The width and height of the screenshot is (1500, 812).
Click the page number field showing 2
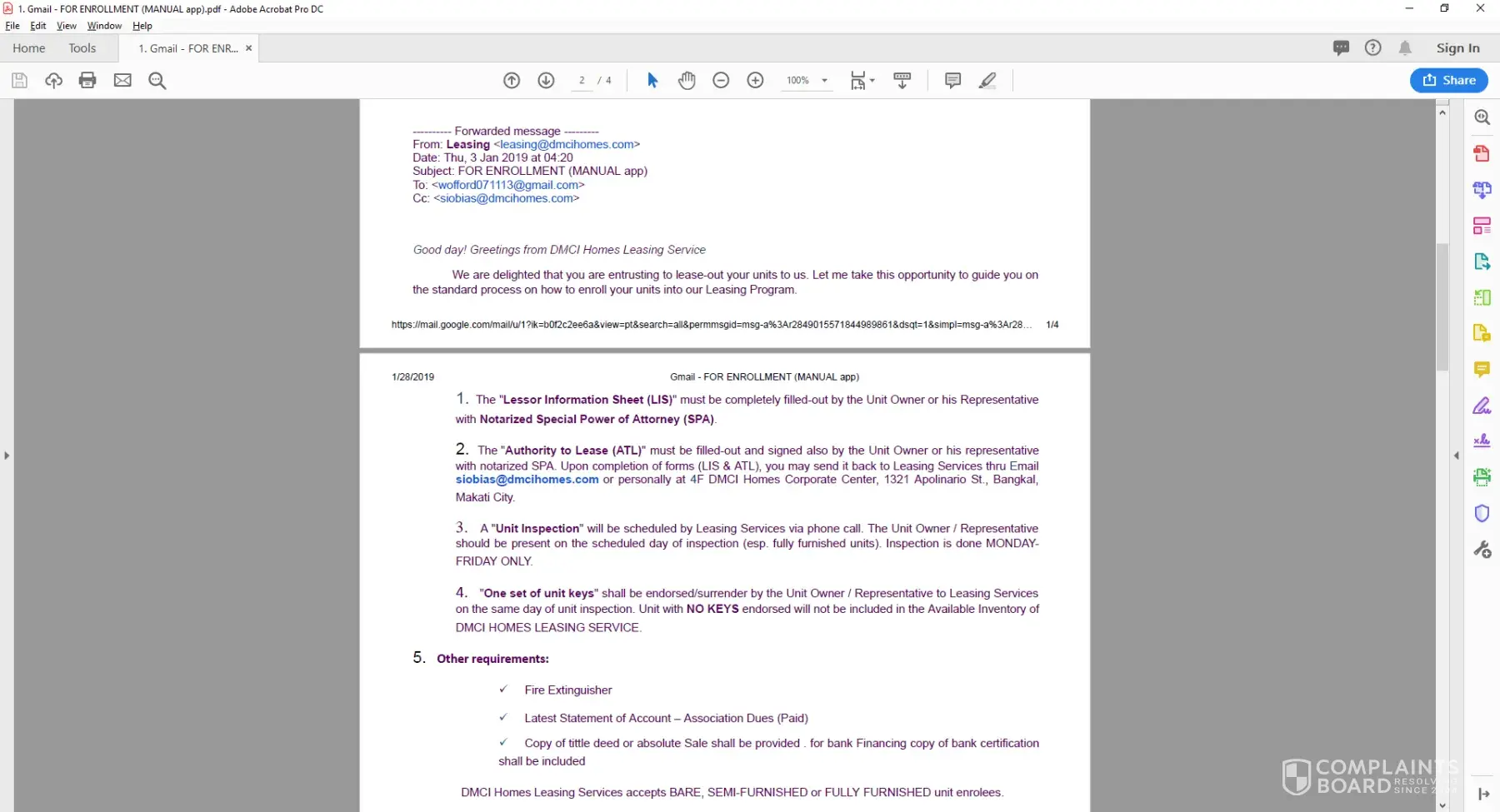582,80
